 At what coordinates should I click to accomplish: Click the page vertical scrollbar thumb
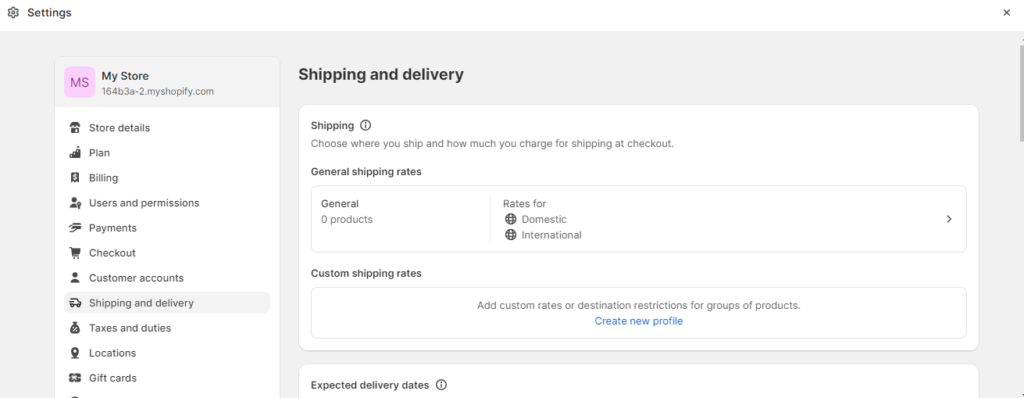coord(1021,91)
